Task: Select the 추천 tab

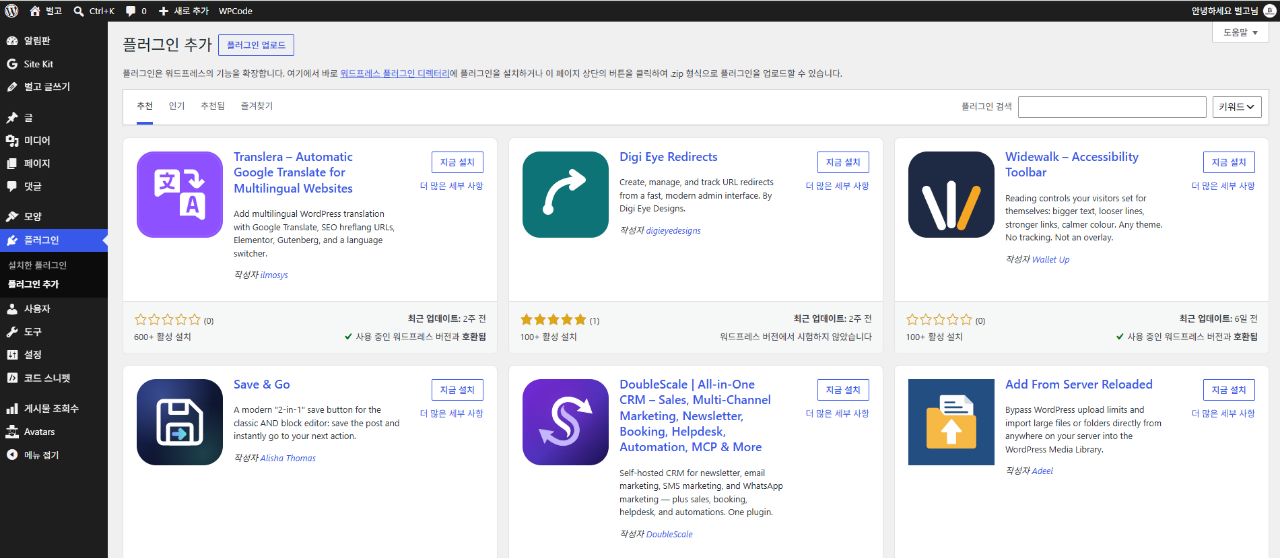Action: 145,106
